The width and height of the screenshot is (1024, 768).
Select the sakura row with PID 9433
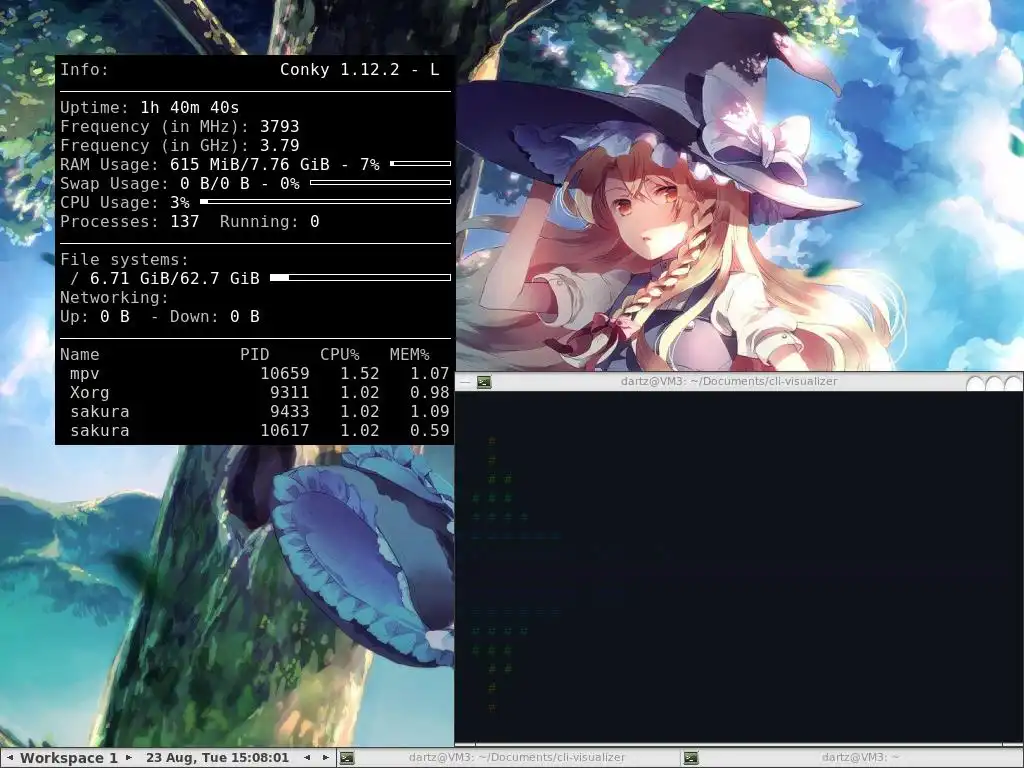pos(255,411)
